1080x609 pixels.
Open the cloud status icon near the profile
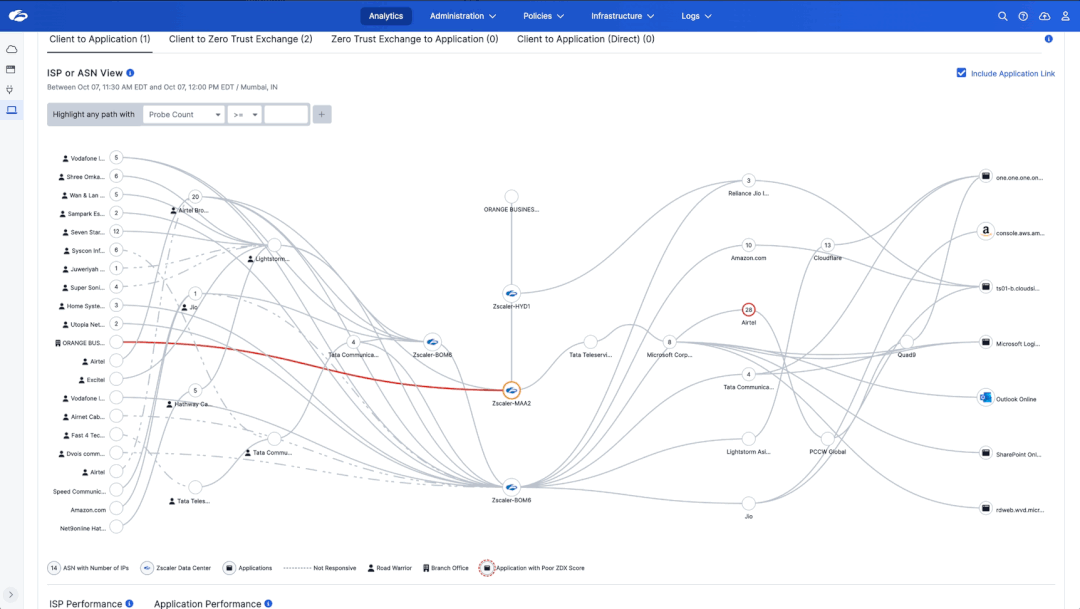click(x=1042, y=16)
